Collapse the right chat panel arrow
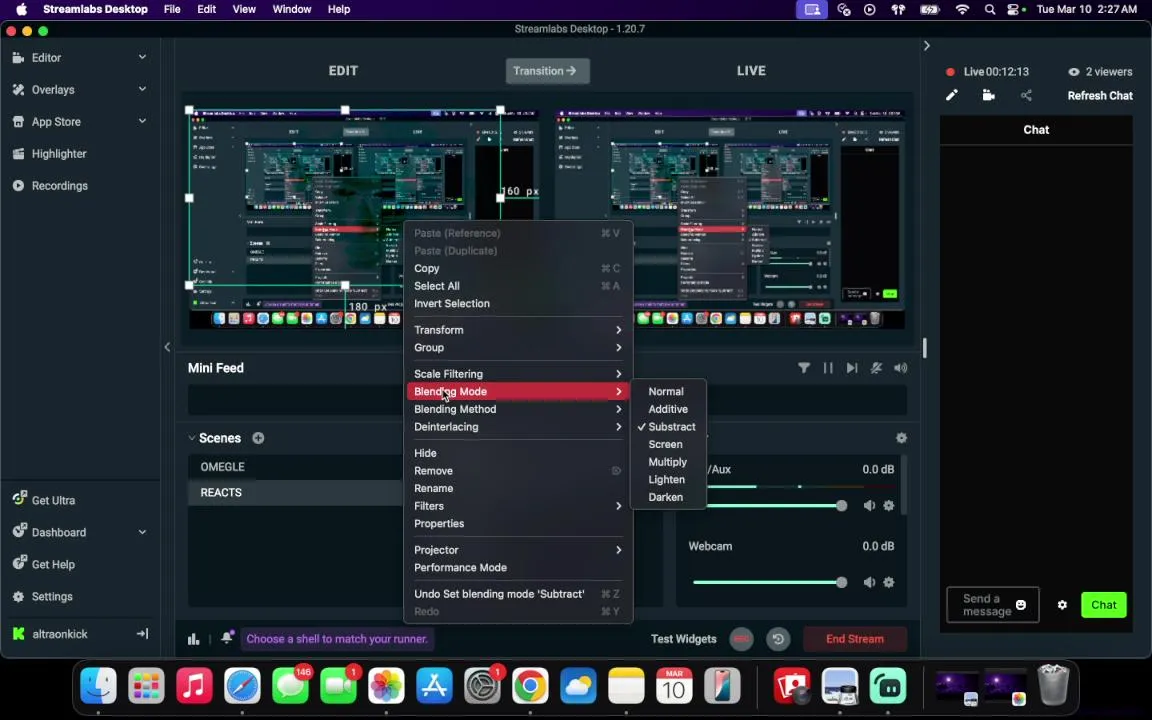The image size is (1152, 720). point(926,46)
